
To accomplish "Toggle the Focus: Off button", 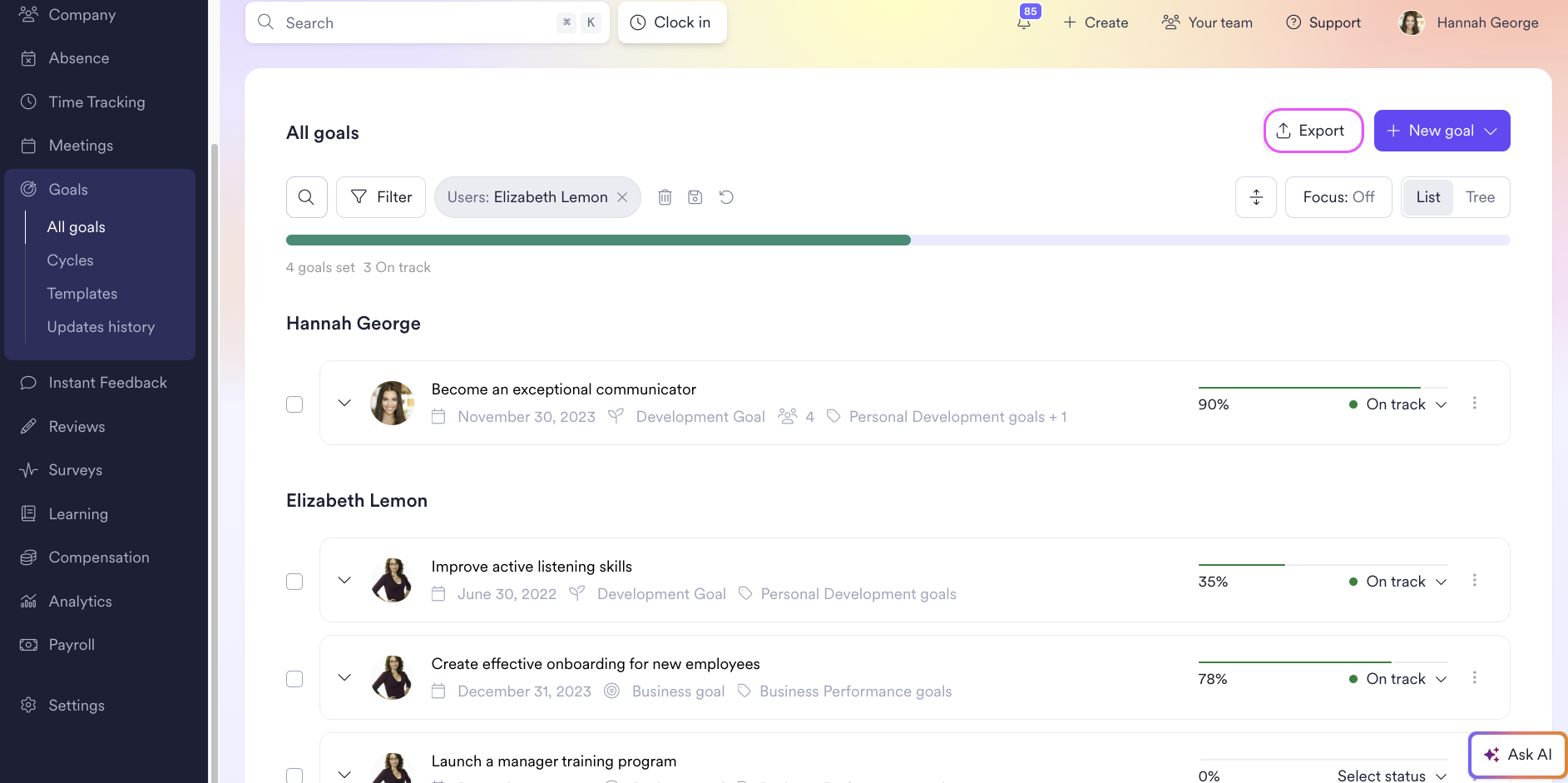I will 1338,197.
